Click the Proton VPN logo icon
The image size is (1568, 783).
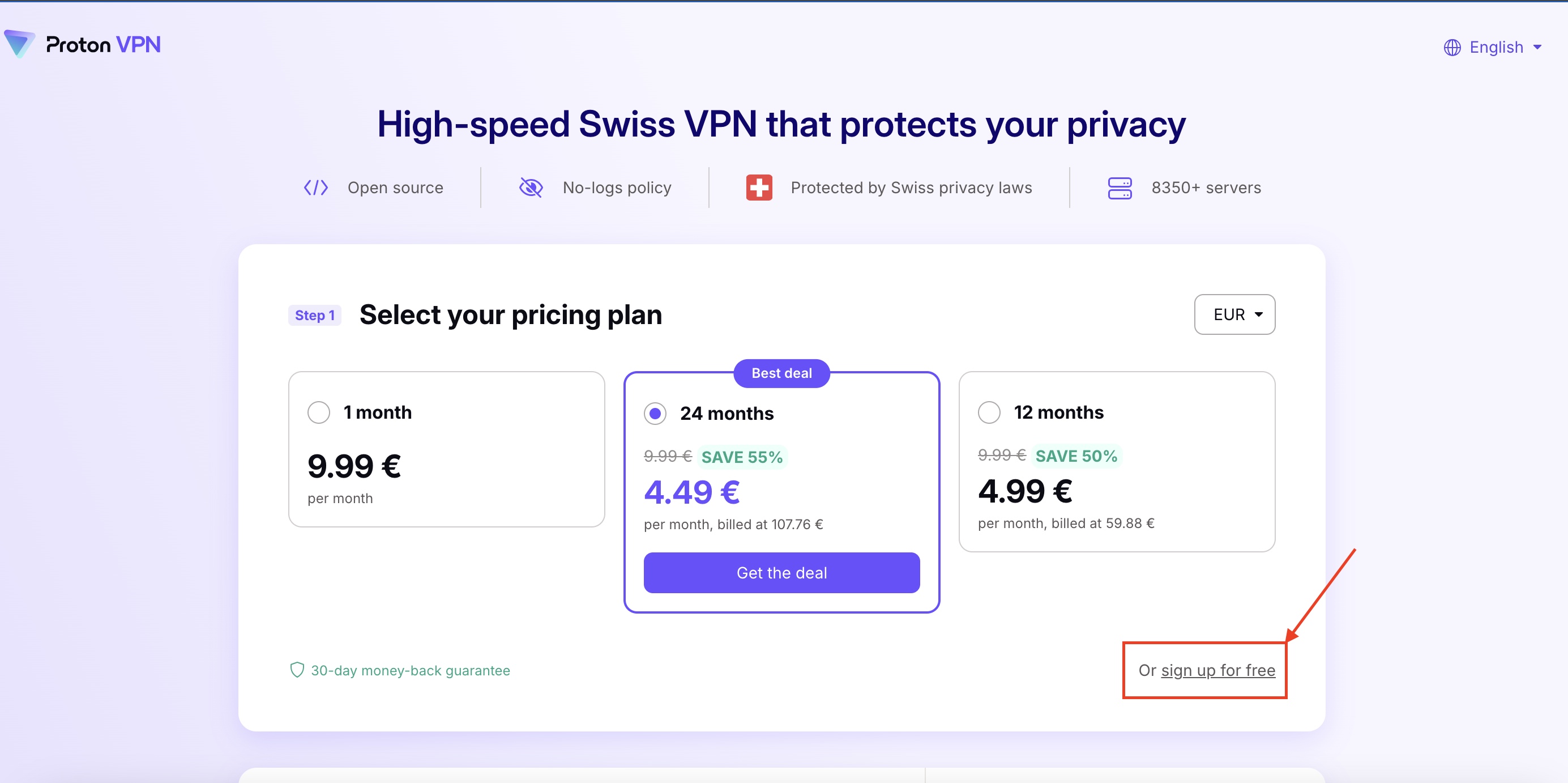19,44
